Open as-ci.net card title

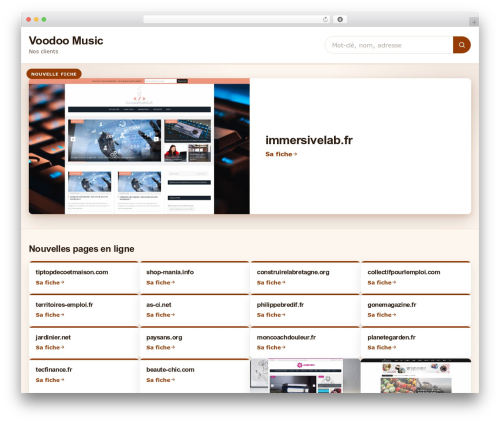point(159,305)
